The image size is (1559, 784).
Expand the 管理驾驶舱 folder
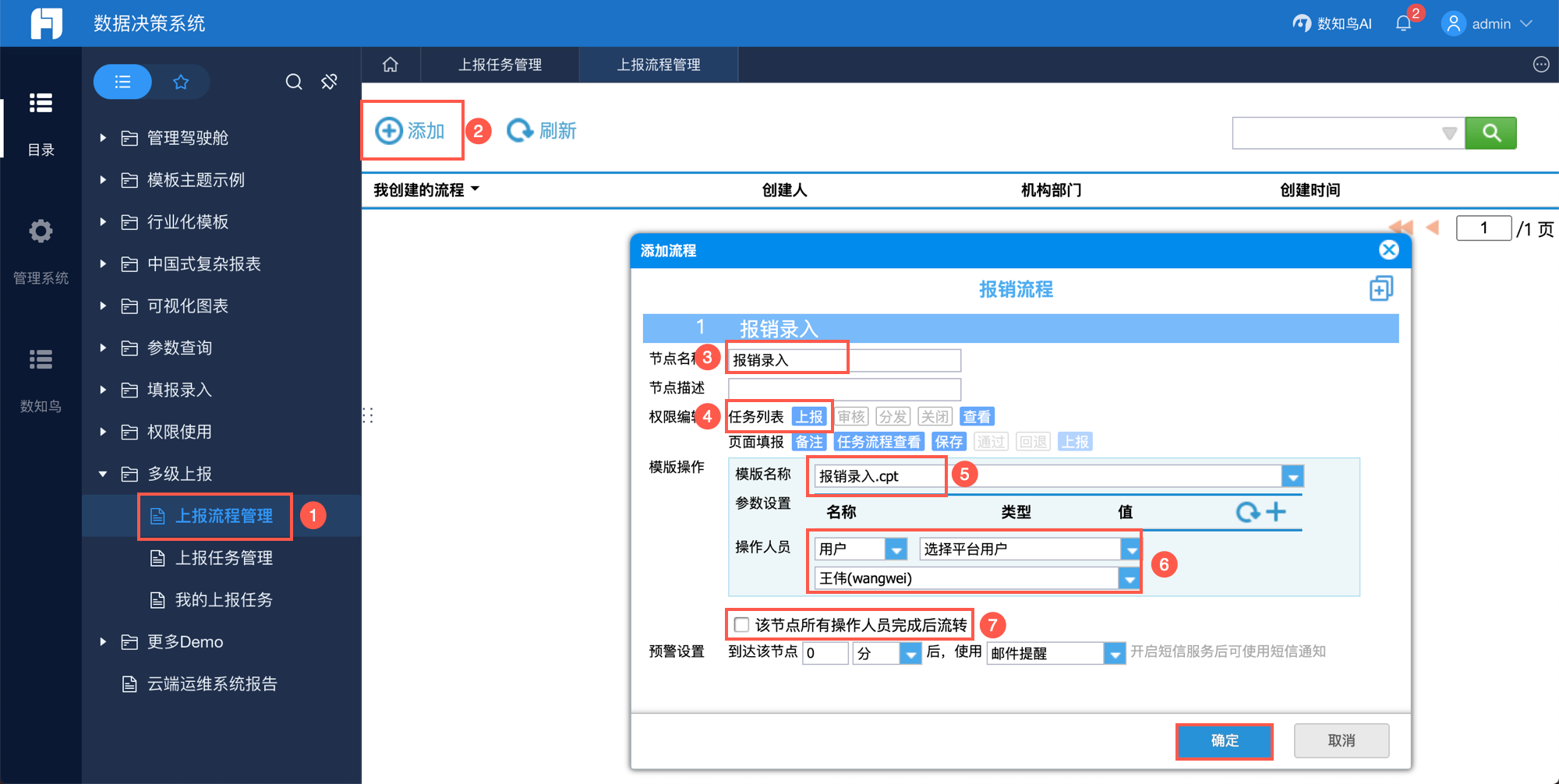pos(102,138)
